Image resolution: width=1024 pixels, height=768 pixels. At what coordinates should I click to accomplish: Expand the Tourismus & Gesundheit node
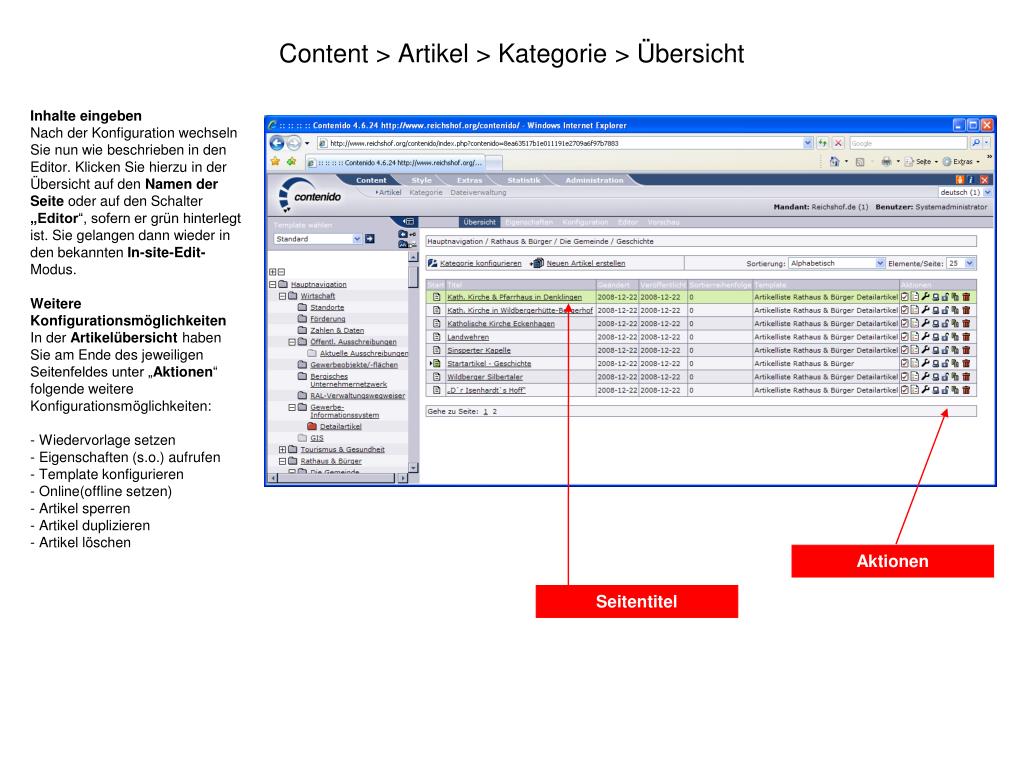point(282,449)
